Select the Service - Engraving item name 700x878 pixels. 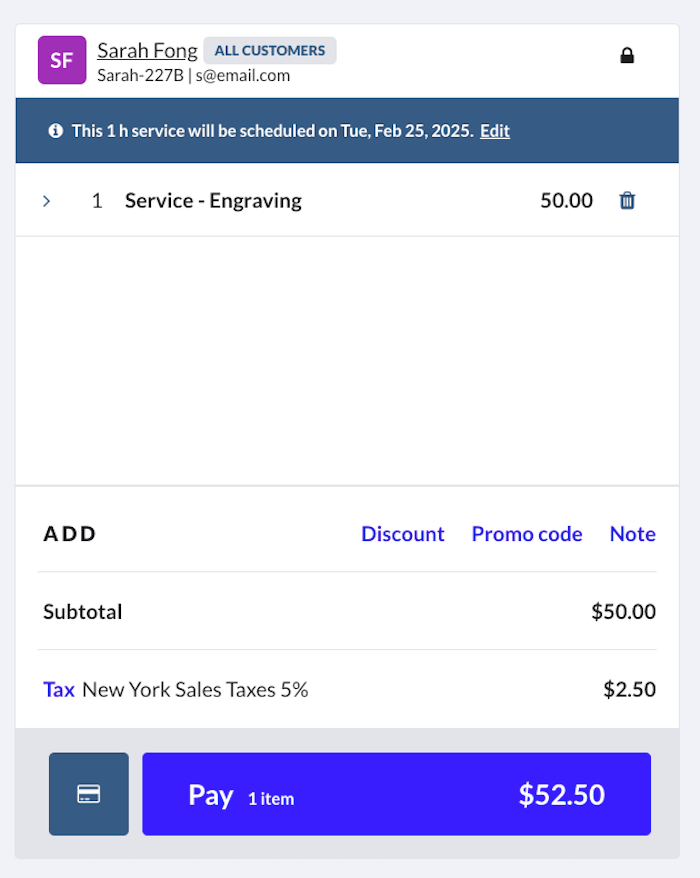pyautogui.click(x=213, y=201)
